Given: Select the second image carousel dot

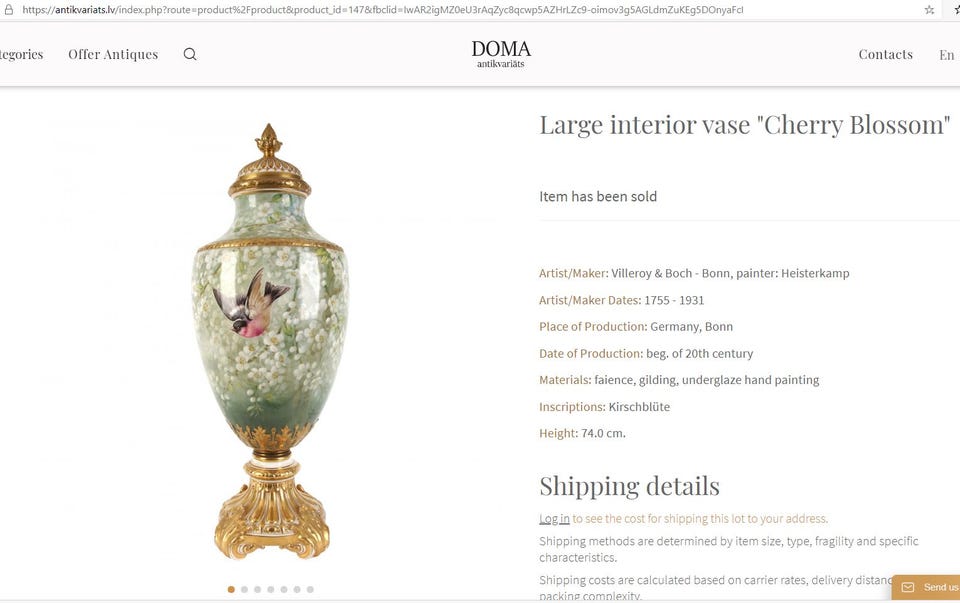Looking at the screenshot, I should [244, 590].
